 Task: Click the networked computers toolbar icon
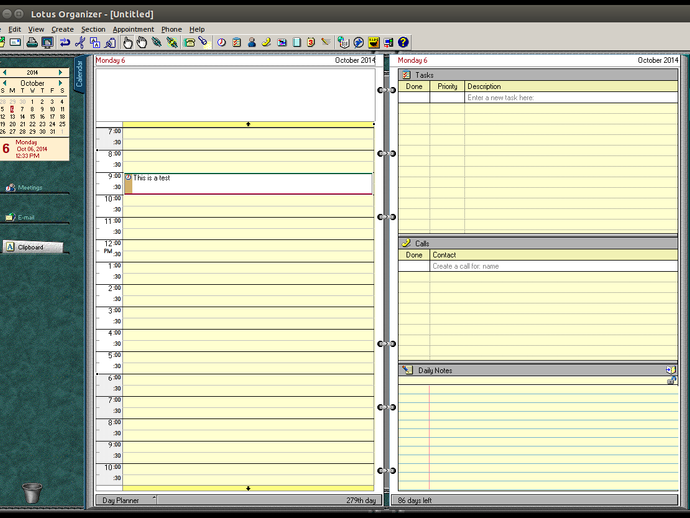click(x=388, y=42)
